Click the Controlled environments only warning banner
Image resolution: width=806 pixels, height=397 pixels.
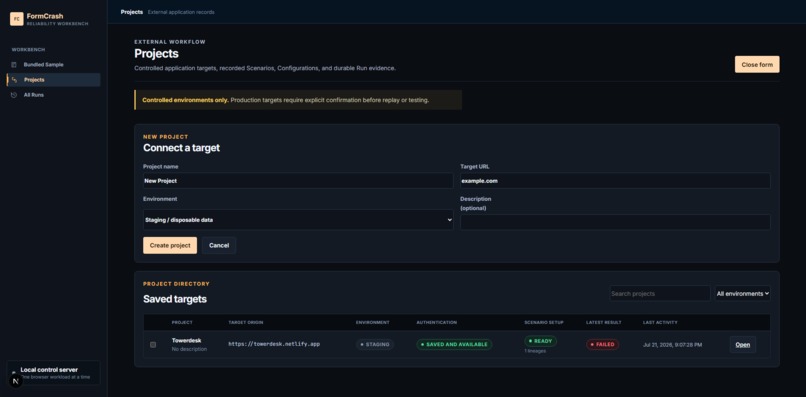(298, 100)
